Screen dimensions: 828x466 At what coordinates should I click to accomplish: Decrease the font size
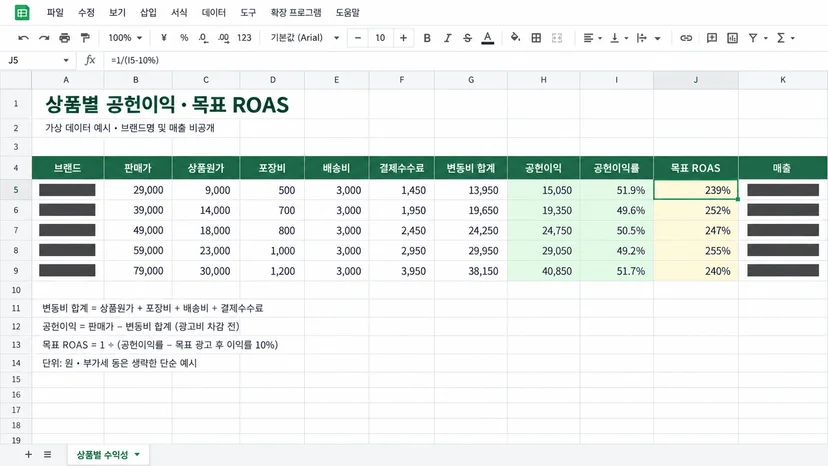pos(358,38)
